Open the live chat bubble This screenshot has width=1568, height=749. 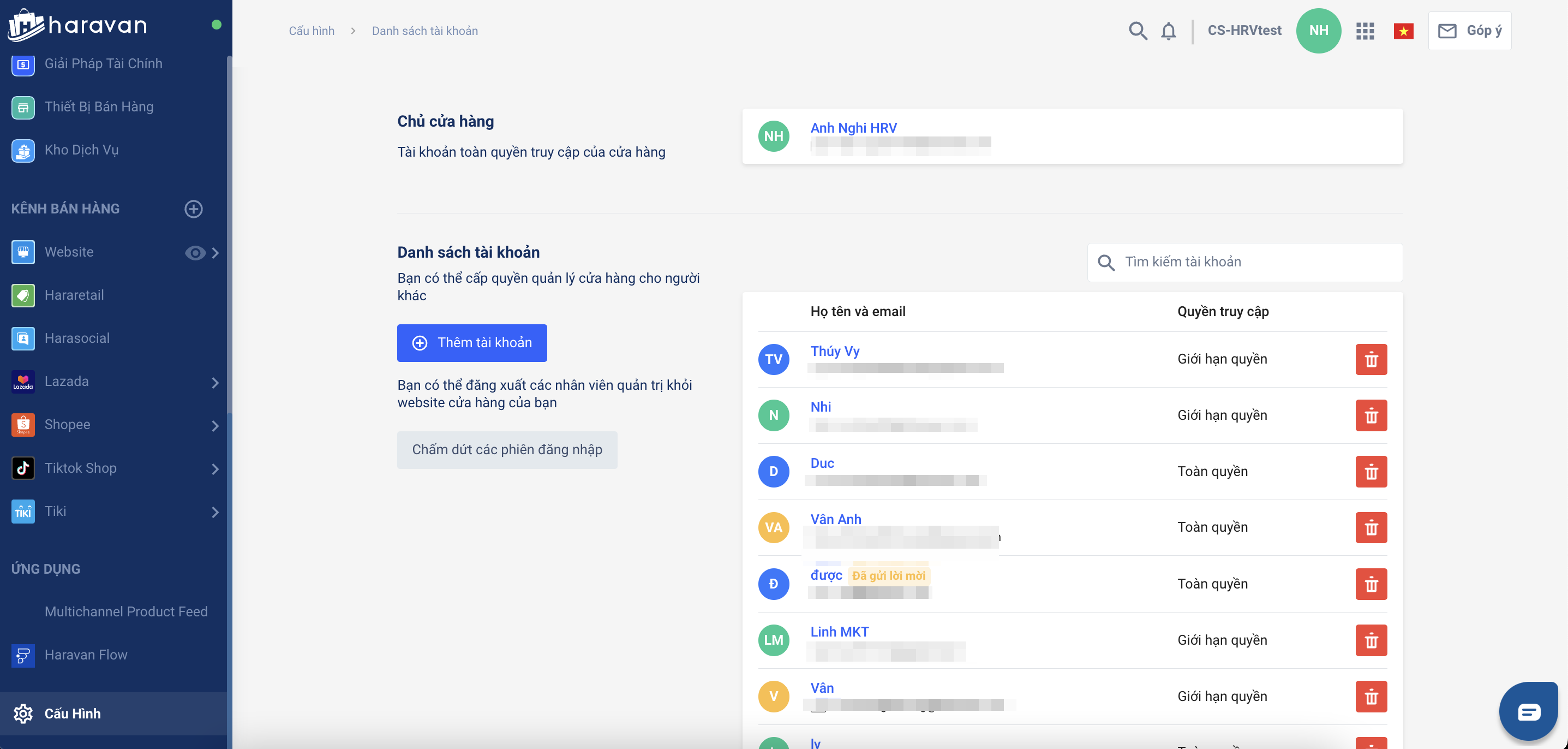click(x=1528, y=711)
